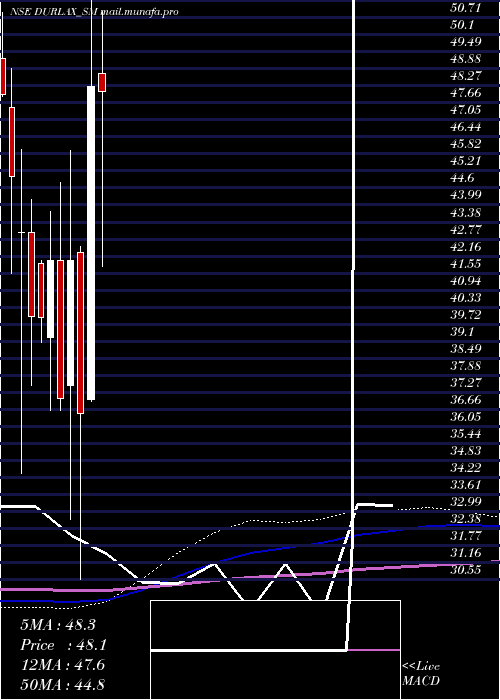Viewport: 500px width, 700px height.
Task: Click the 49.49 price axis label
Action: tap(465, 42)
